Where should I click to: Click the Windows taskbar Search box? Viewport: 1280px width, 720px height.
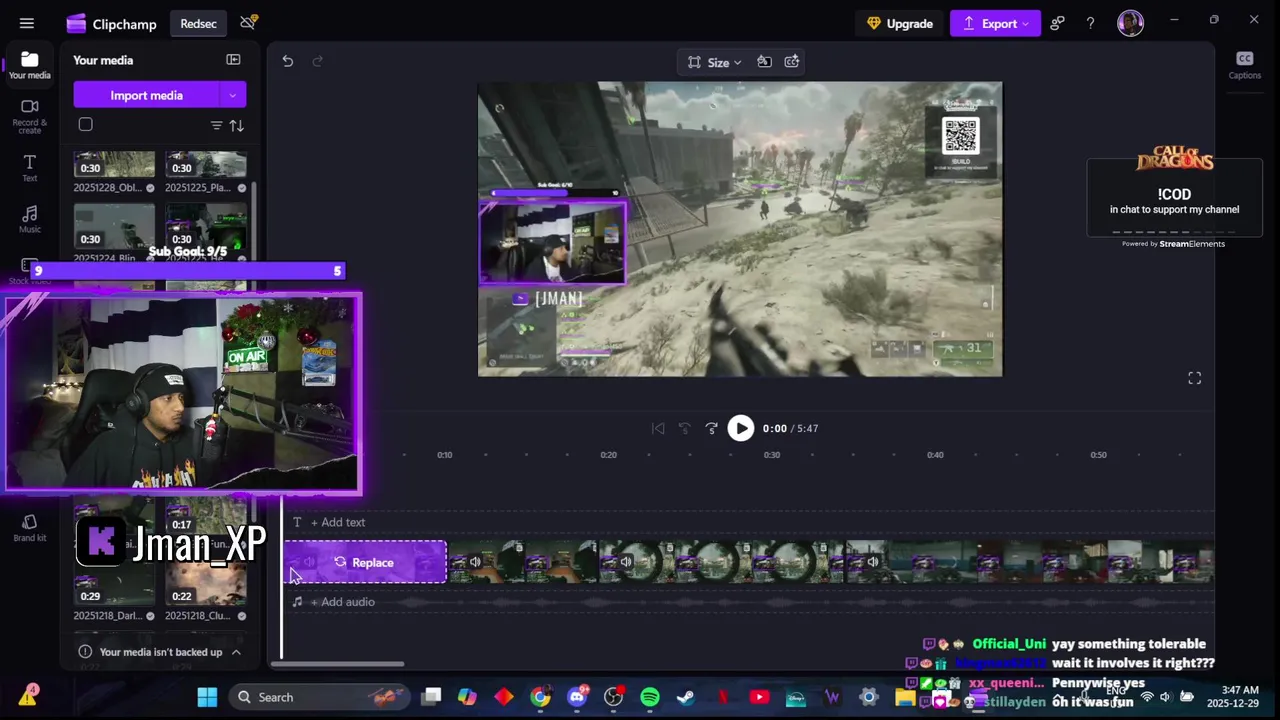pos(319,697)
